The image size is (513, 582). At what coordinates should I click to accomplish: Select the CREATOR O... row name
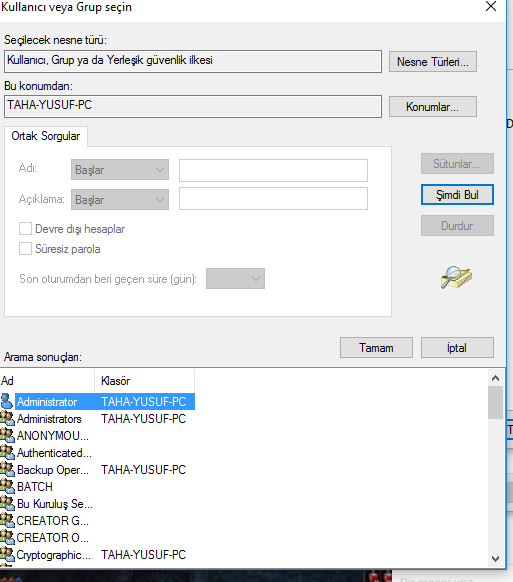tap(53, 538)
